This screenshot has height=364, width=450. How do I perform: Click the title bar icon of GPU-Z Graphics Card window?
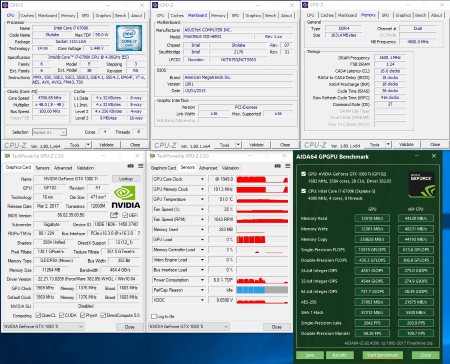pos(7,156)
